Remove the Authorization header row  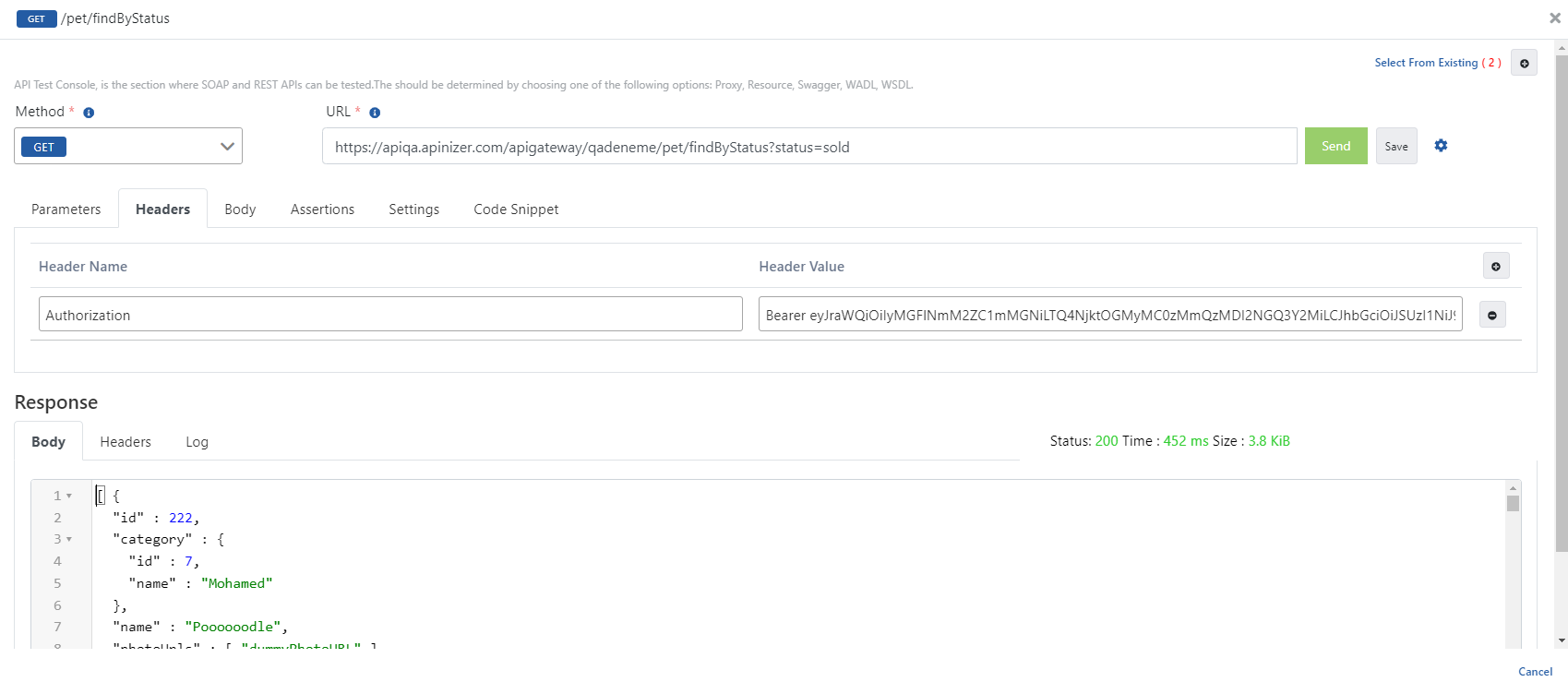(1492, 315)
